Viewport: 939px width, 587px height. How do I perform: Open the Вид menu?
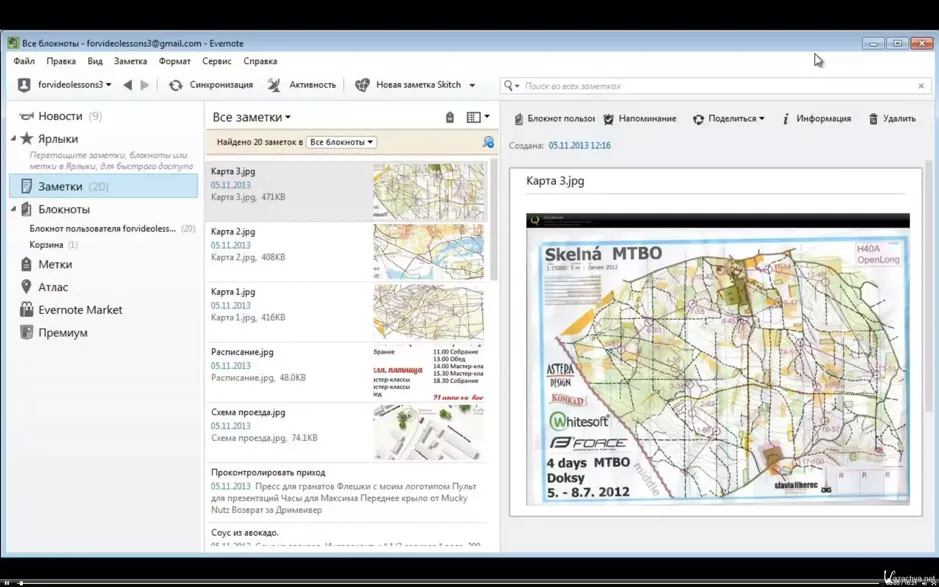pyautogui.click(x=95, y=61)
